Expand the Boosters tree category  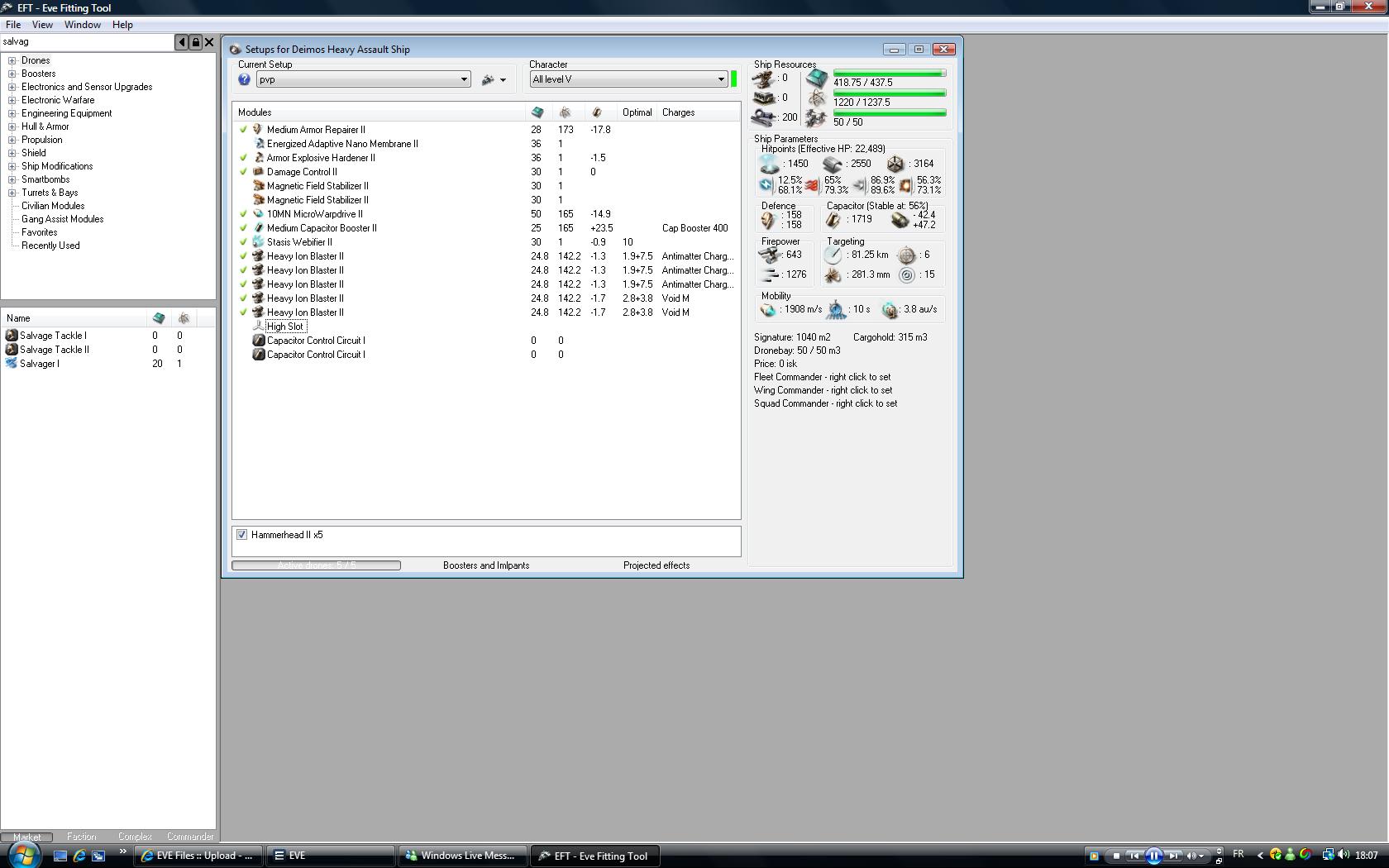click(x=12, y=74)
